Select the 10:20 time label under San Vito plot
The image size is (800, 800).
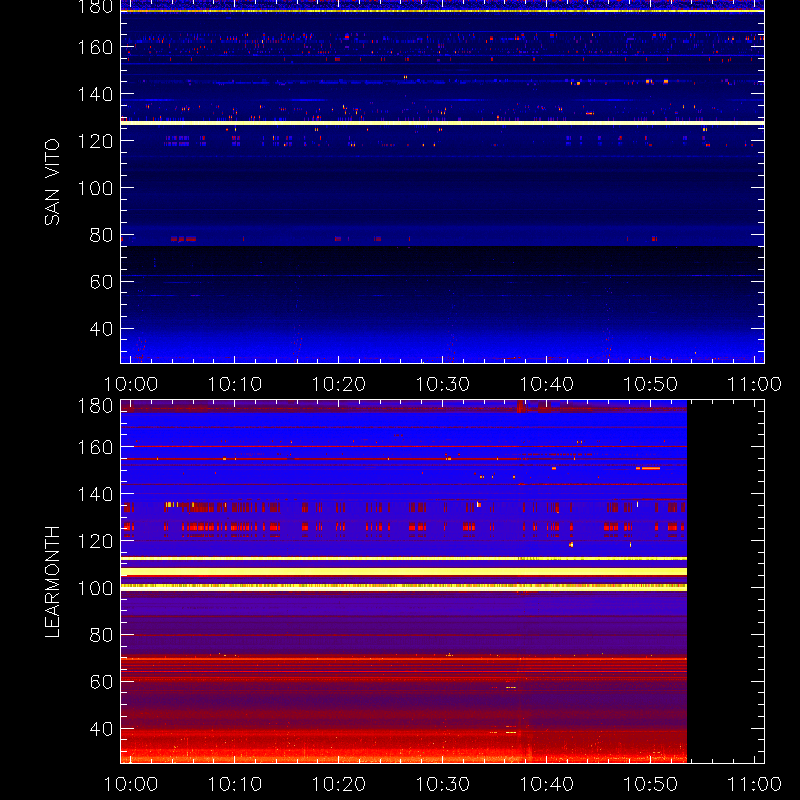pos(339,384)
